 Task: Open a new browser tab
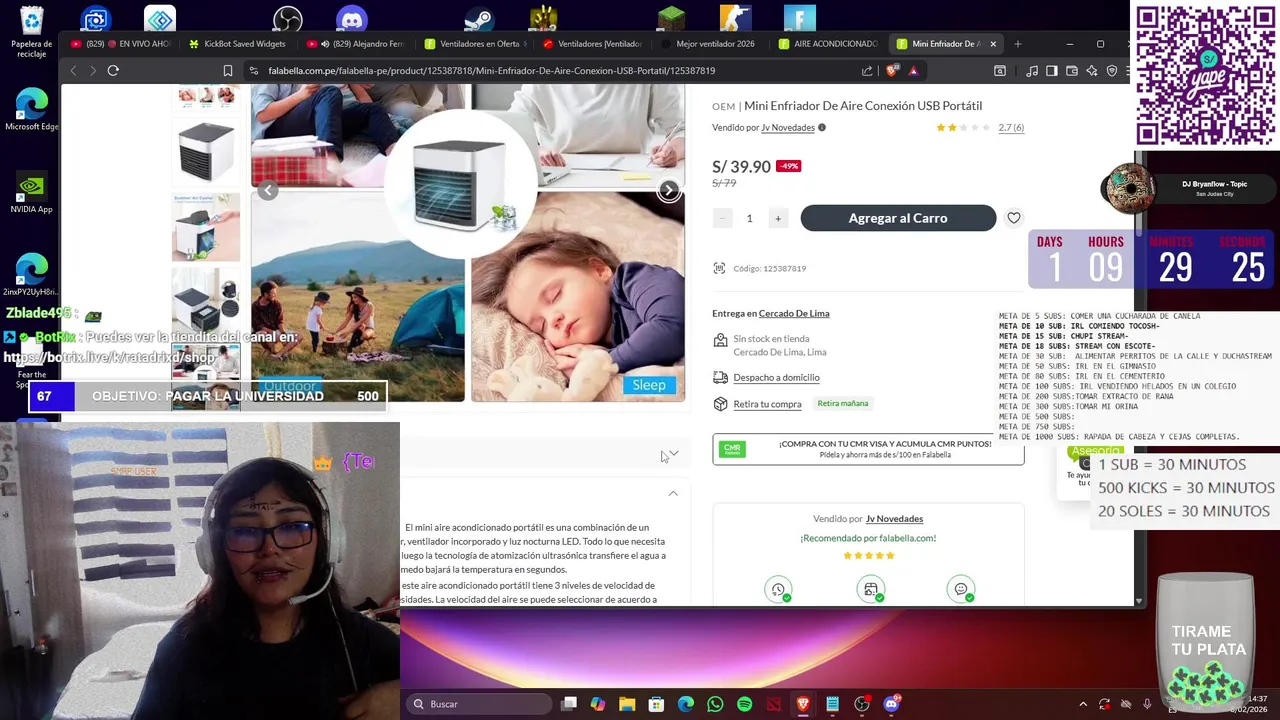1018,44
